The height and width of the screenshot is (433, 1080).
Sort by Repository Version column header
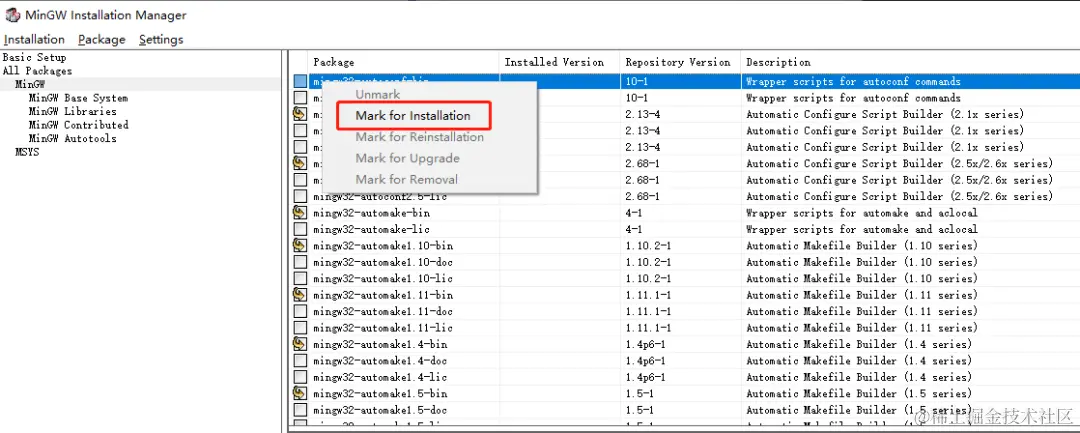click(680, 62)
